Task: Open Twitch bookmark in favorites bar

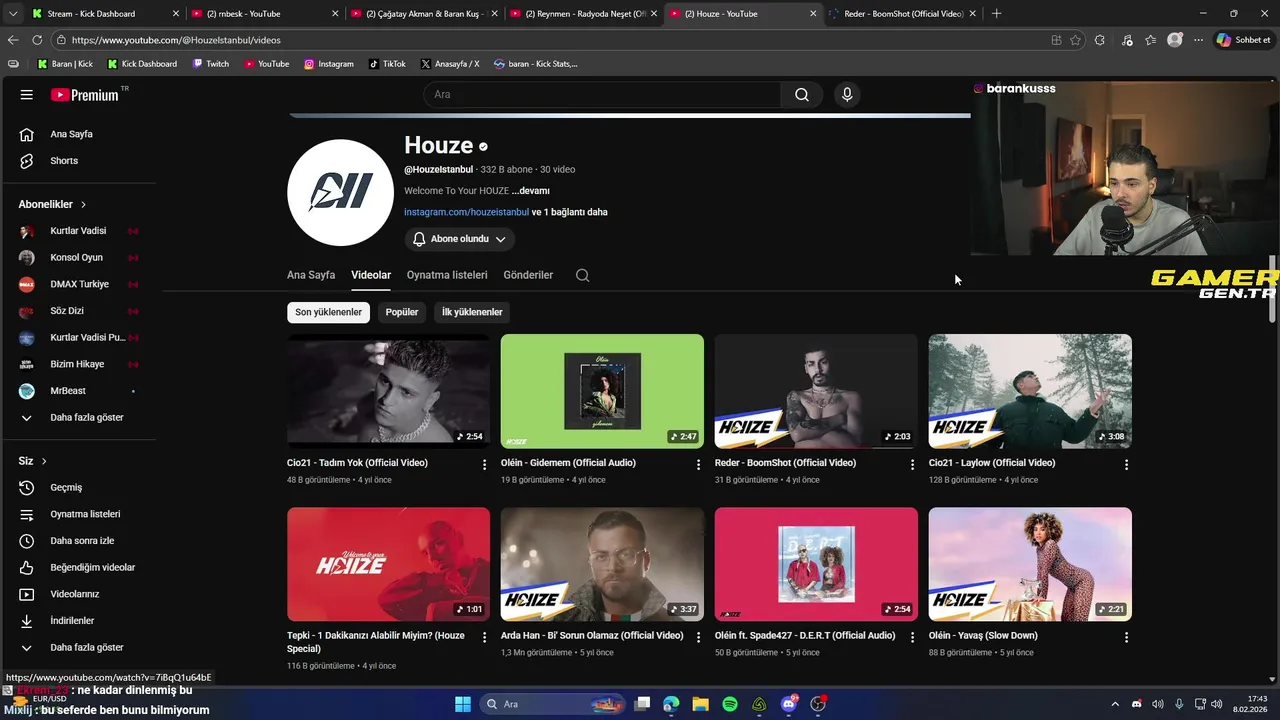Action: (210, 64)
